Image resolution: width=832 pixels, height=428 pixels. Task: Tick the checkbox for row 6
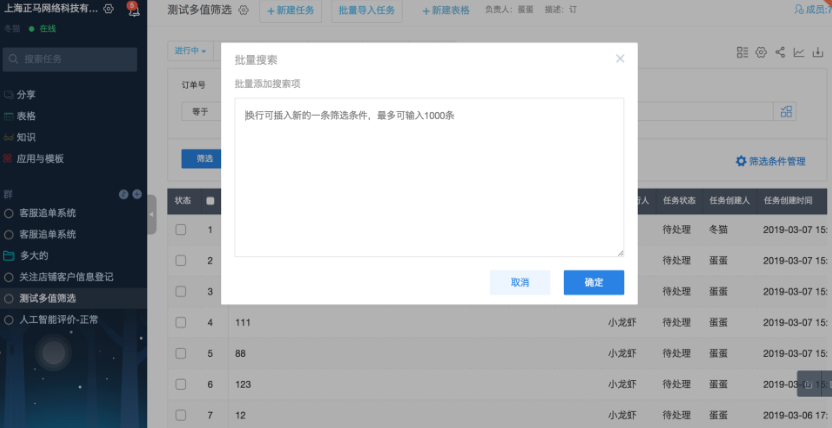pyautogui.click(x=181, y=385)
